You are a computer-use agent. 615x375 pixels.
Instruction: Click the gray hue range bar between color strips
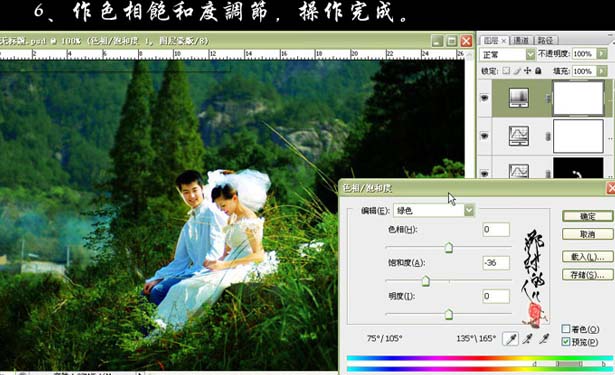569,364
